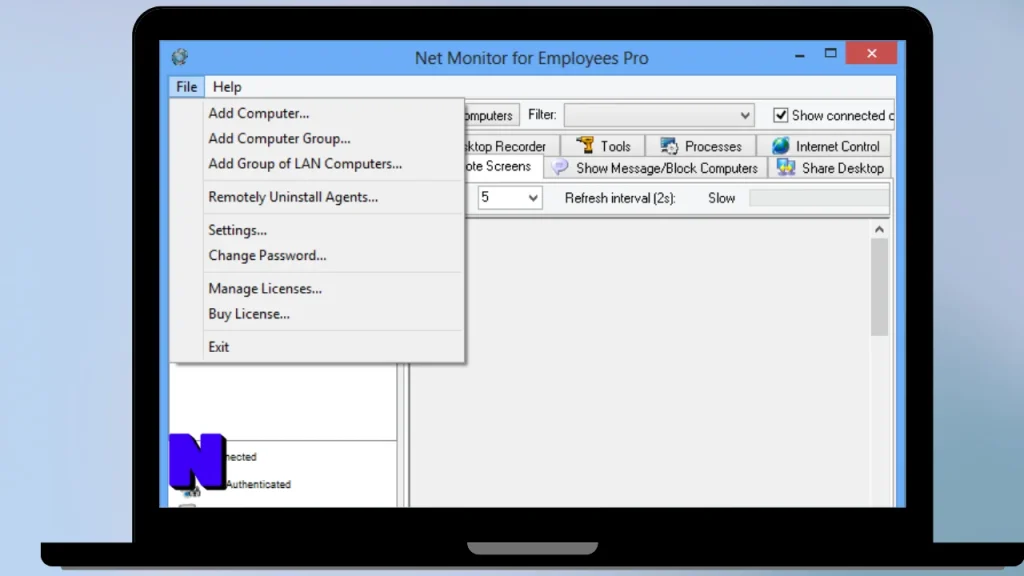The height and width of the screenshot is (576, 1024).
Task: Switch to the Internet Control tab
Action: tap(825, 146)
